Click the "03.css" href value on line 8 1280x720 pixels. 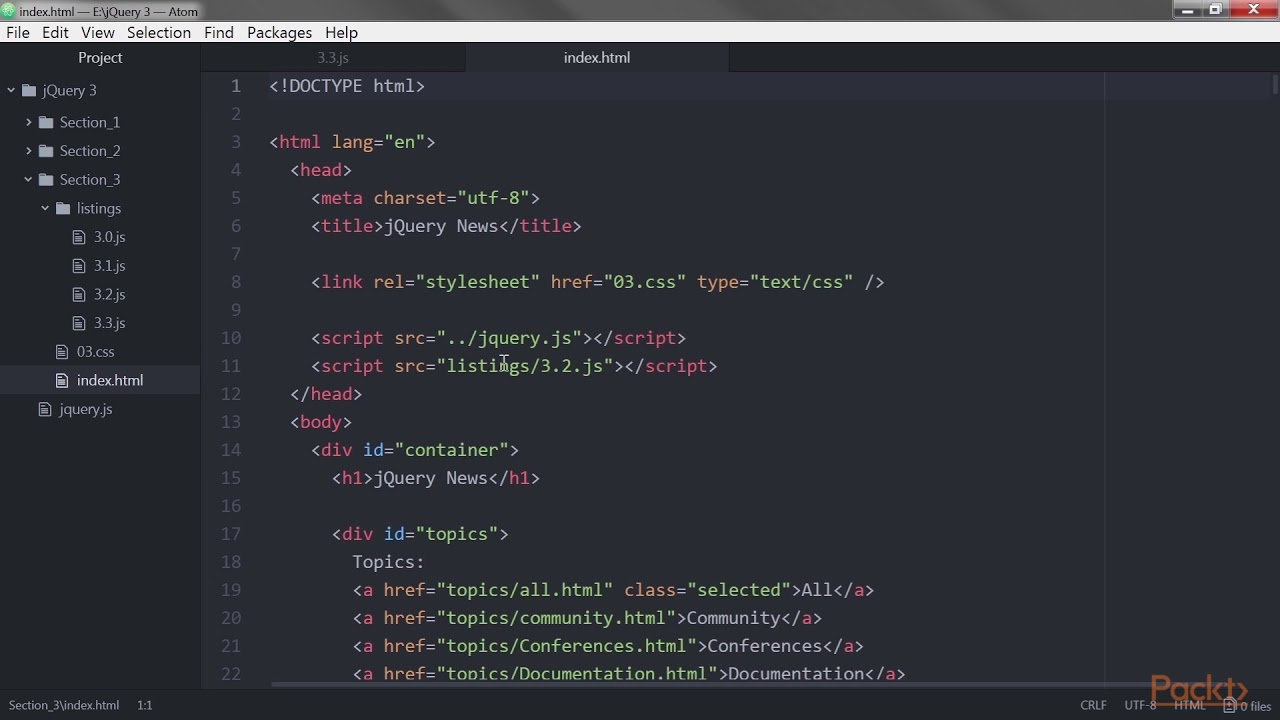(x=644, y=282)
